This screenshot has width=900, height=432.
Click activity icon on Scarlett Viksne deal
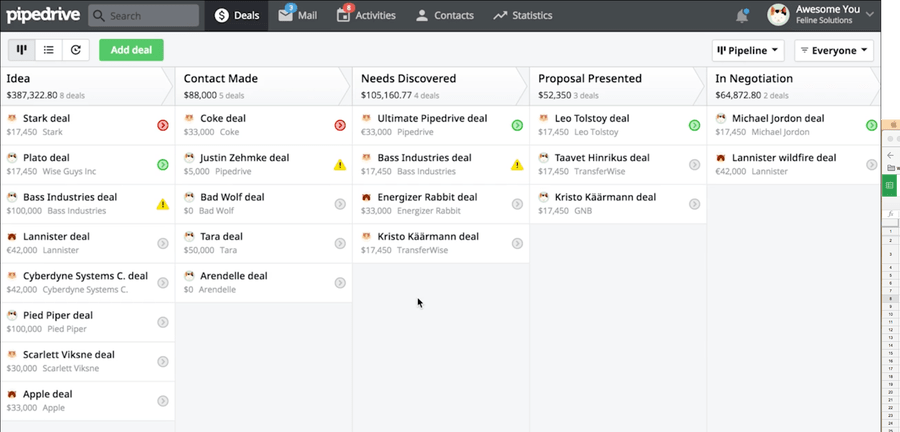click(x=163, y=361)
